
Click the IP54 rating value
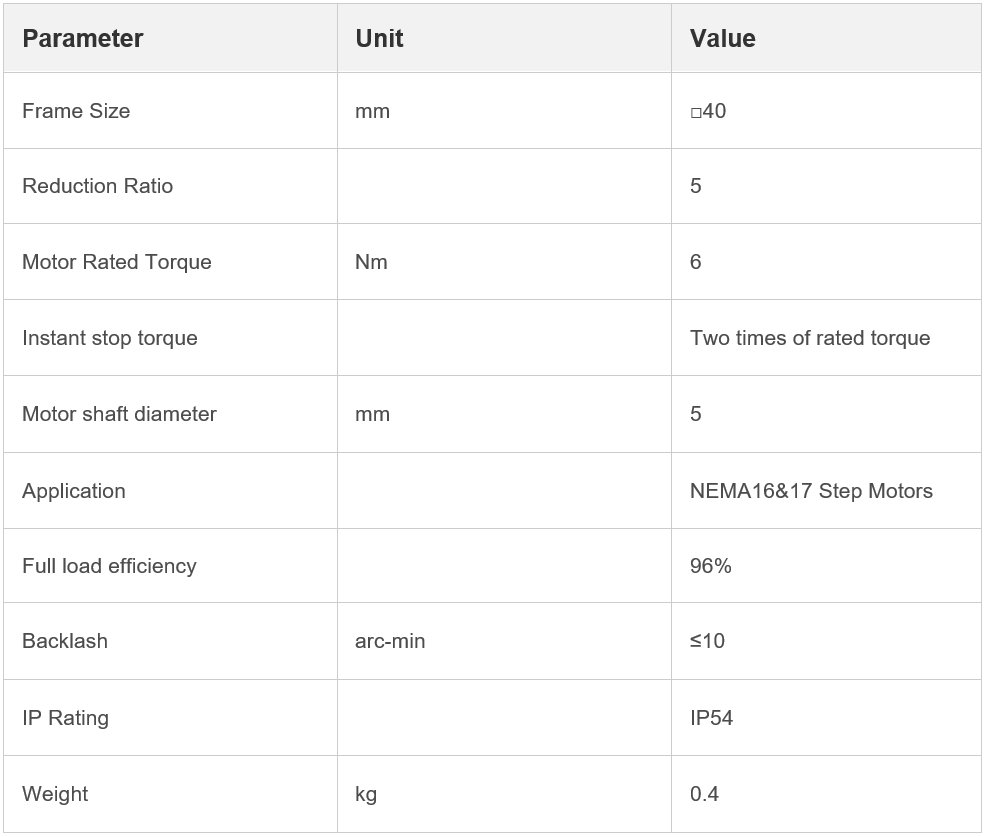click(711, 718)
